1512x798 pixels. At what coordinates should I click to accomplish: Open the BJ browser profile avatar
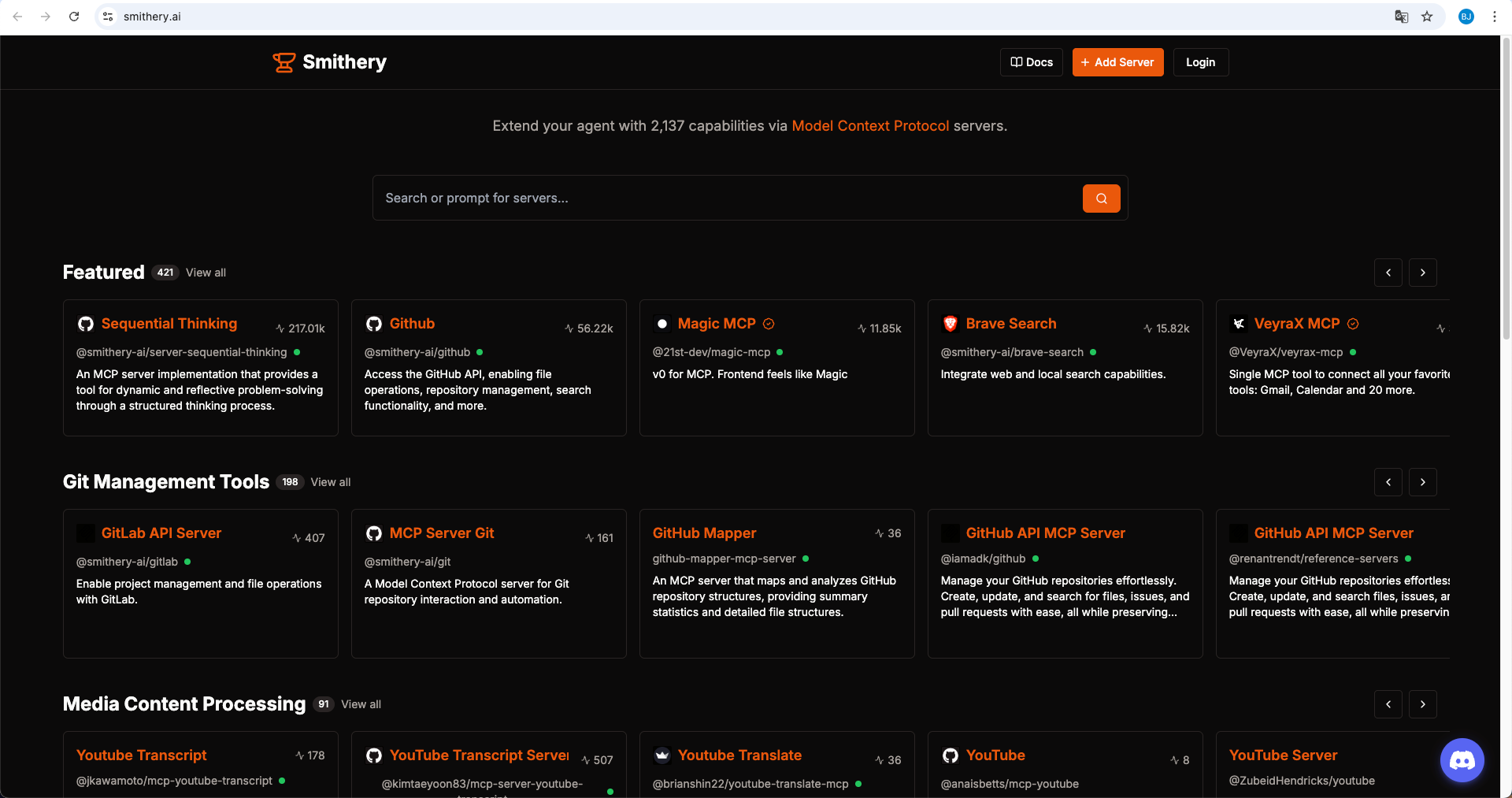click(1466, 17)
